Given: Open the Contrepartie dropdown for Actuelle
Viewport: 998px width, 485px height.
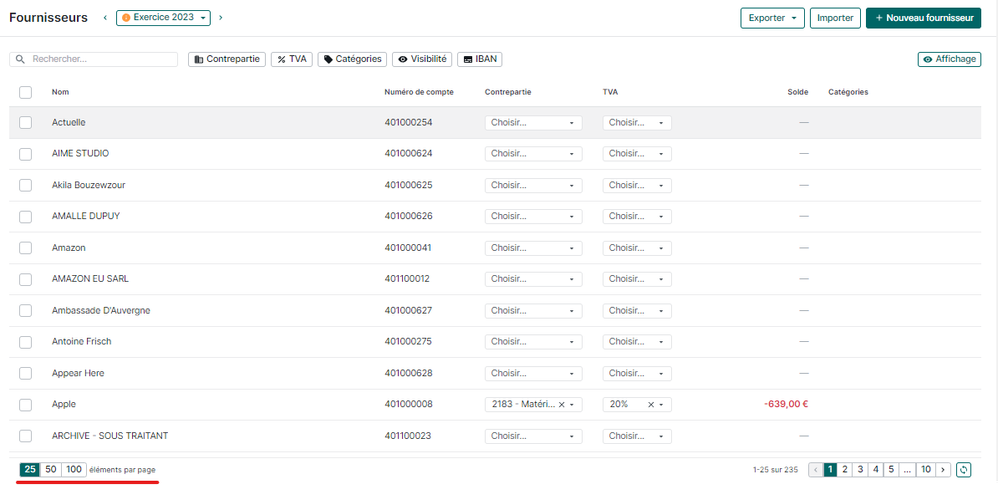Looking at the screenshot, I should tap(533, 123).
